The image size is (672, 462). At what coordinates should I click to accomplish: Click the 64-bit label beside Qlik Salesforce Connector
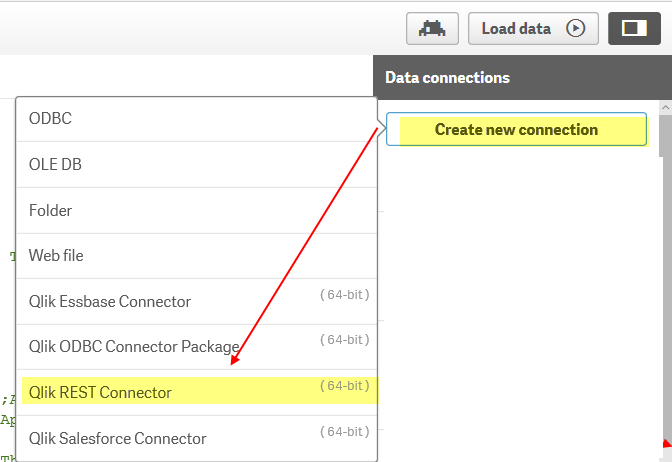(345, 432)
